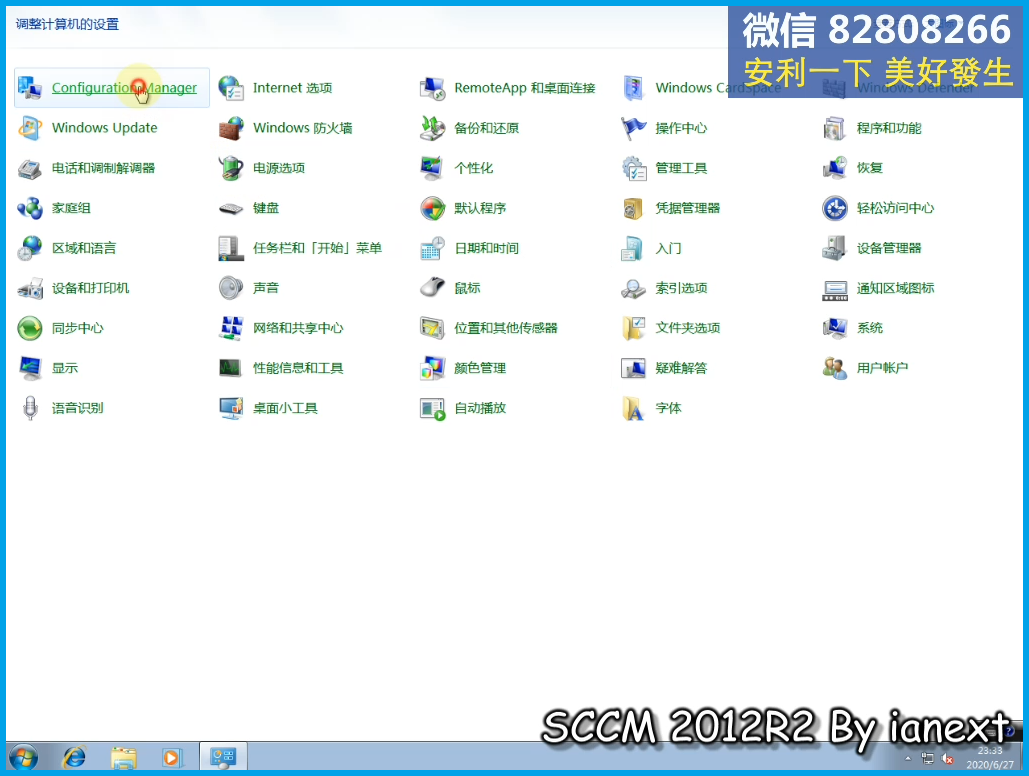Open the 字体 fonts folder icon
Viewport: 1029px width, 776px height.
[634, 408]
